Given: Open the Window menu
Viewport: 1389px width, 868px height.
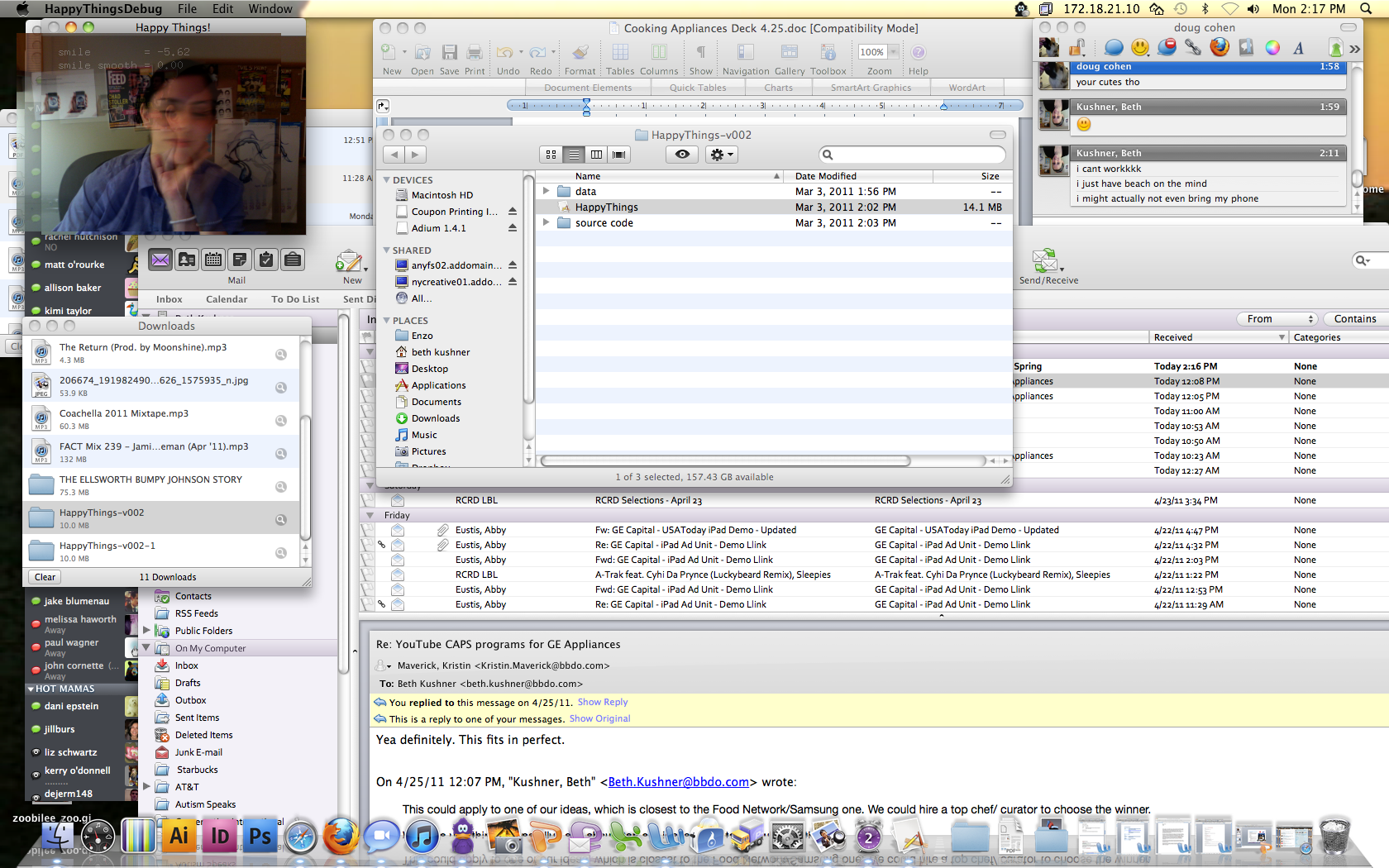Looking at the screenshot, I should (x=270, y=9).
